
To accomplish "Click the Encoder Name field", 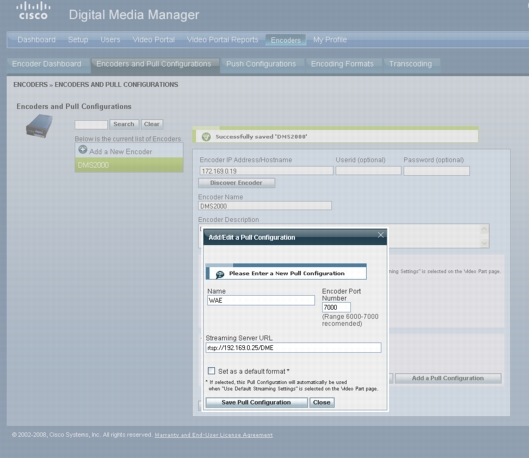I will pos(265,206).
